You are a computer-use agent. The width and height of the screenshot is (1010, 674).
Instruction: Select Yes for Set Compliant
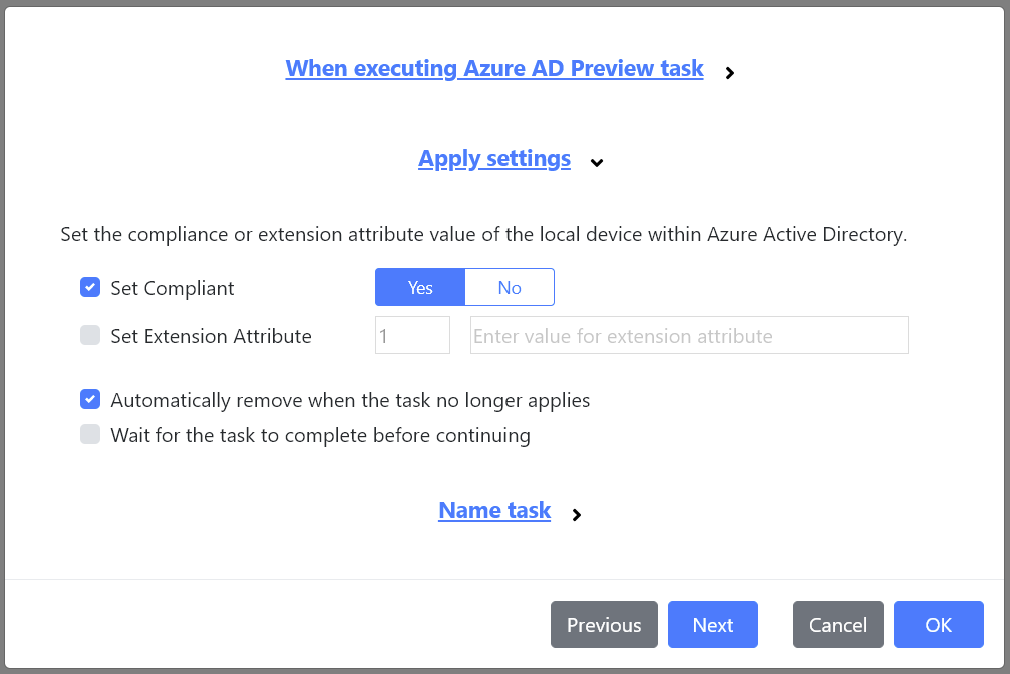click(x=420, y=287)
